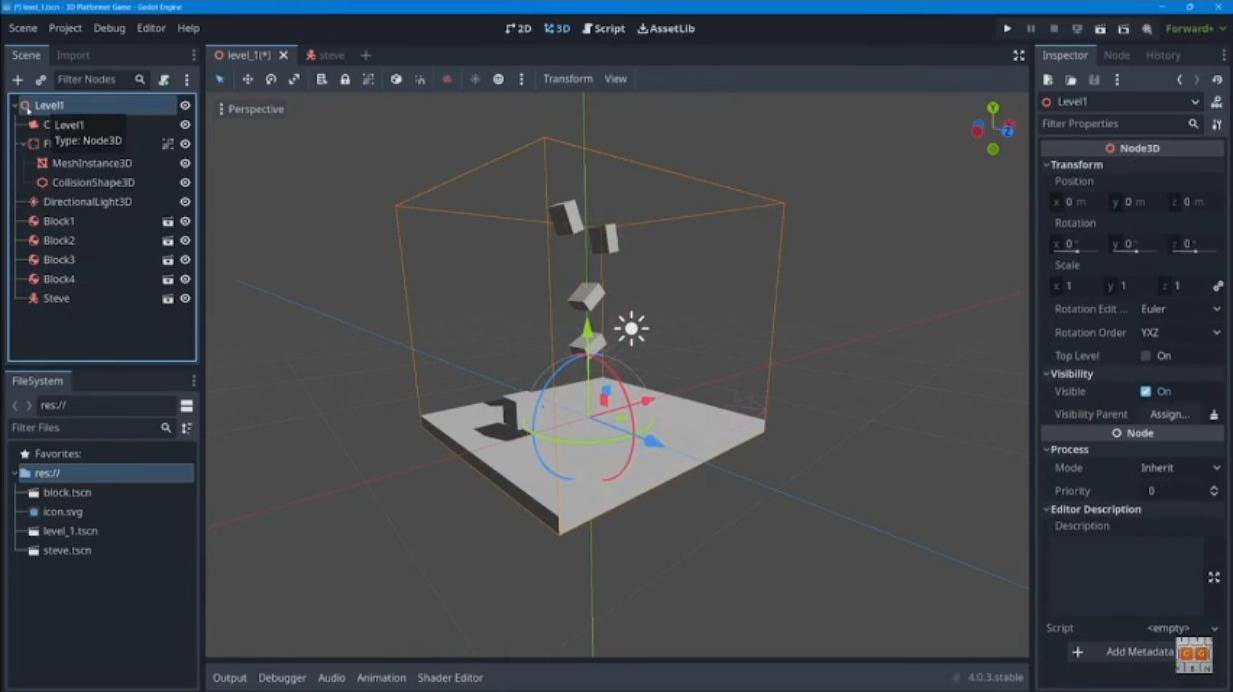Toggle Steve node visibility eye
Screen dimensions: 1233x692
pyautogui.click(x=185, y=299)
